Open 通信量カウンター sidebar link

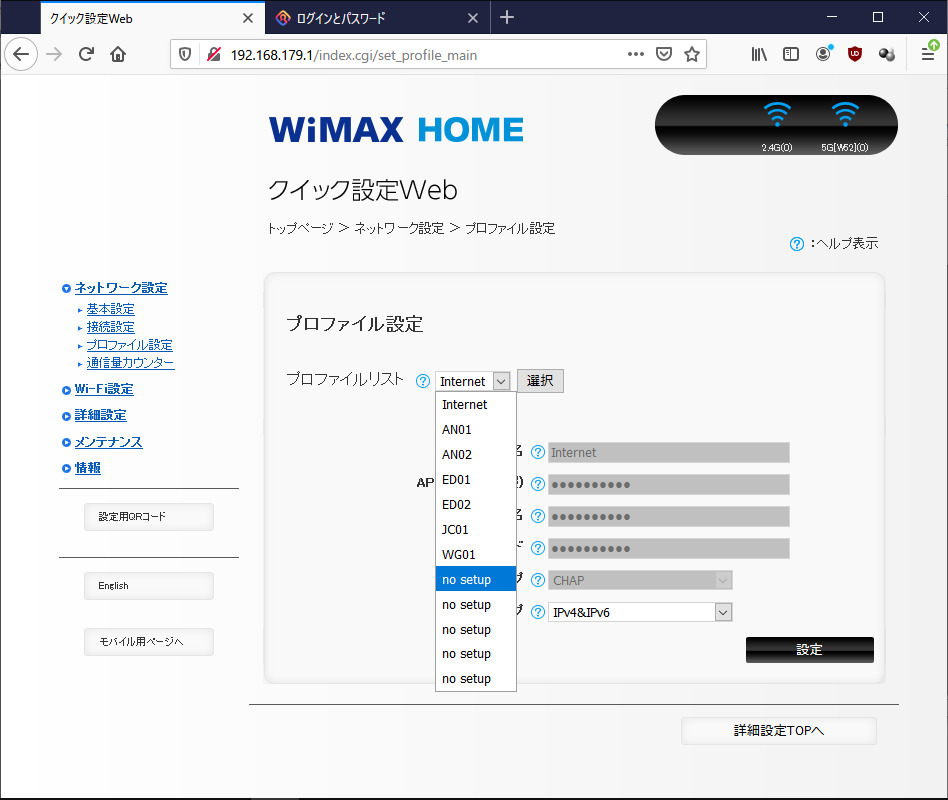tap(130, 363)
